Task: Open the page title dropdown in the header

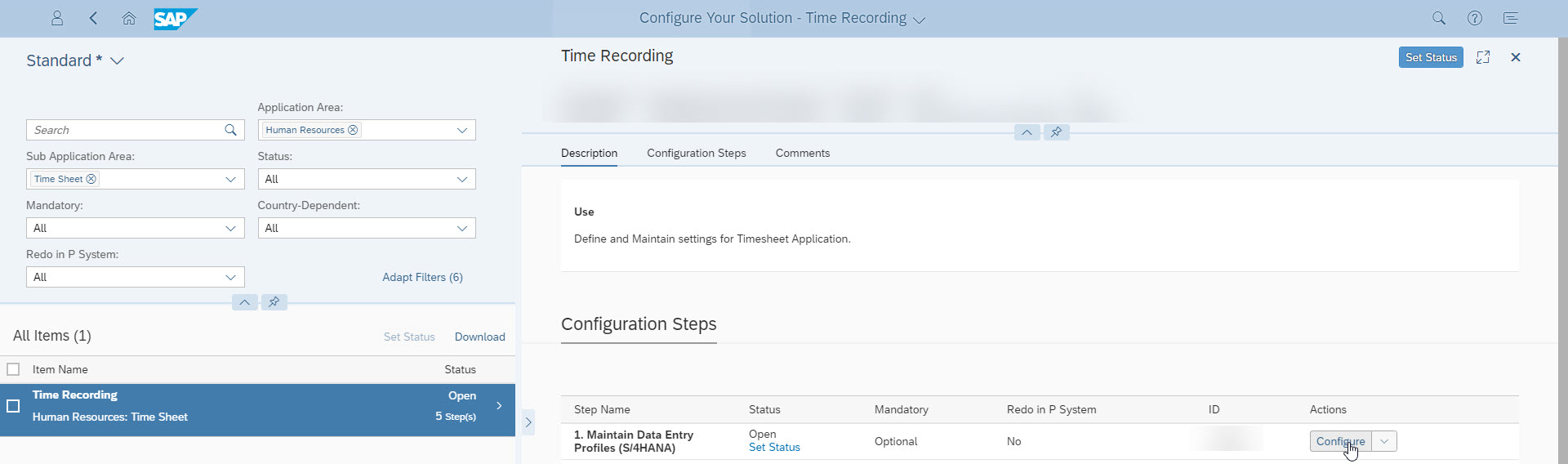Action: coord(920,20)
